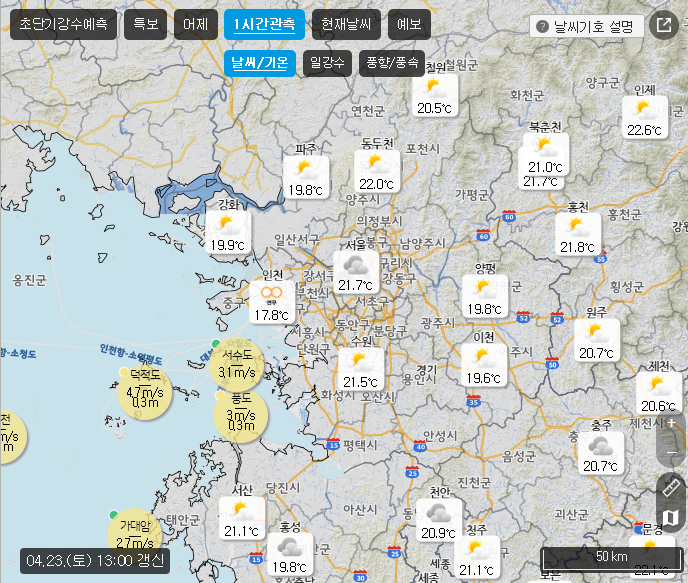Click the 청주 weather card 21.1℃
The height and width of the screenshot is (583, 688).
[x=477, y=558]
